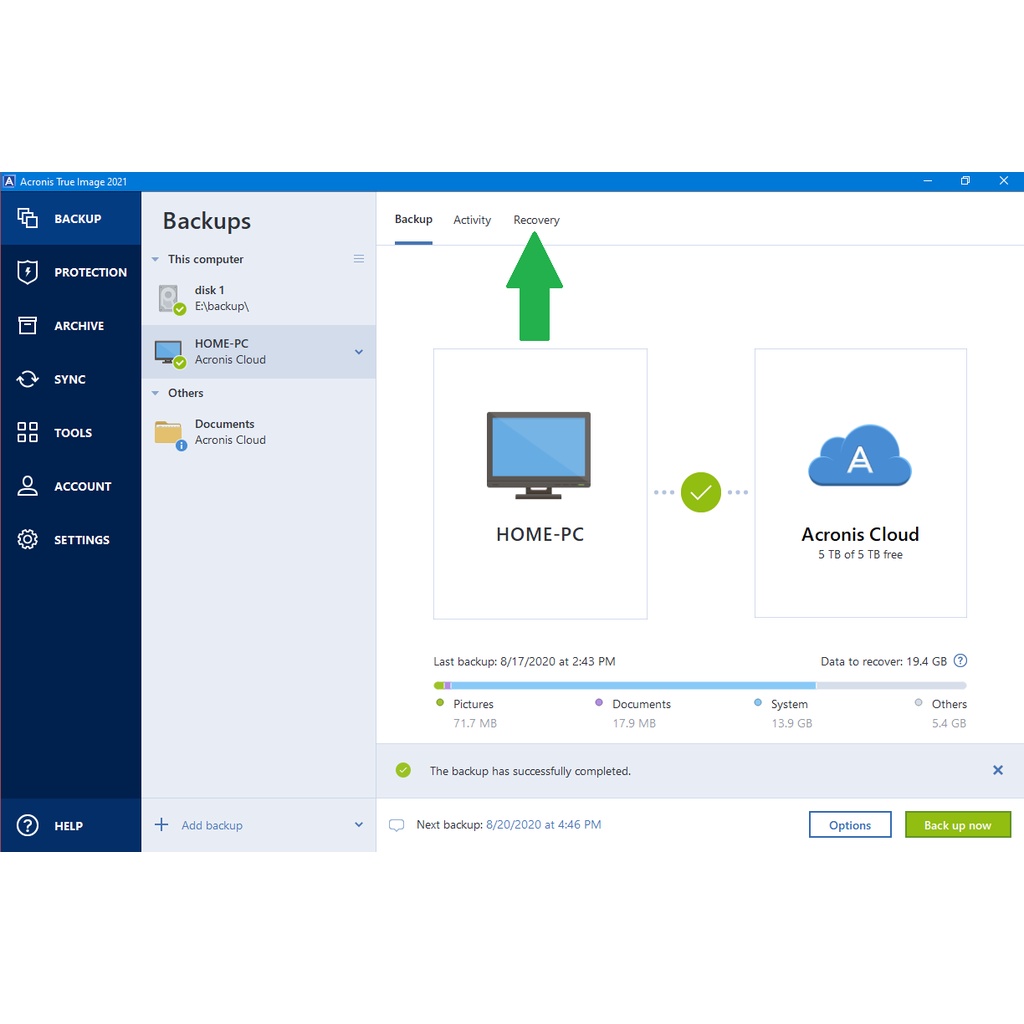Click the Add backup label
1024x1024 pixels.
tap(212, 825)
